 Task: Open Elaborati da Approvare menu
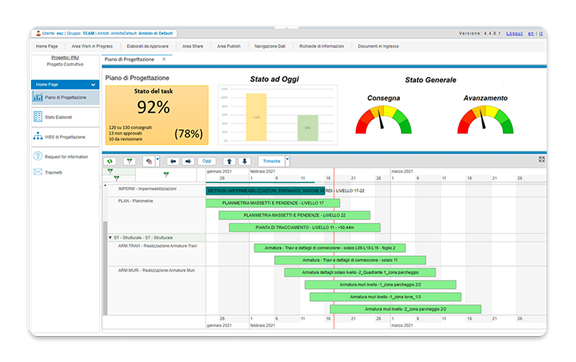[148, 46]
